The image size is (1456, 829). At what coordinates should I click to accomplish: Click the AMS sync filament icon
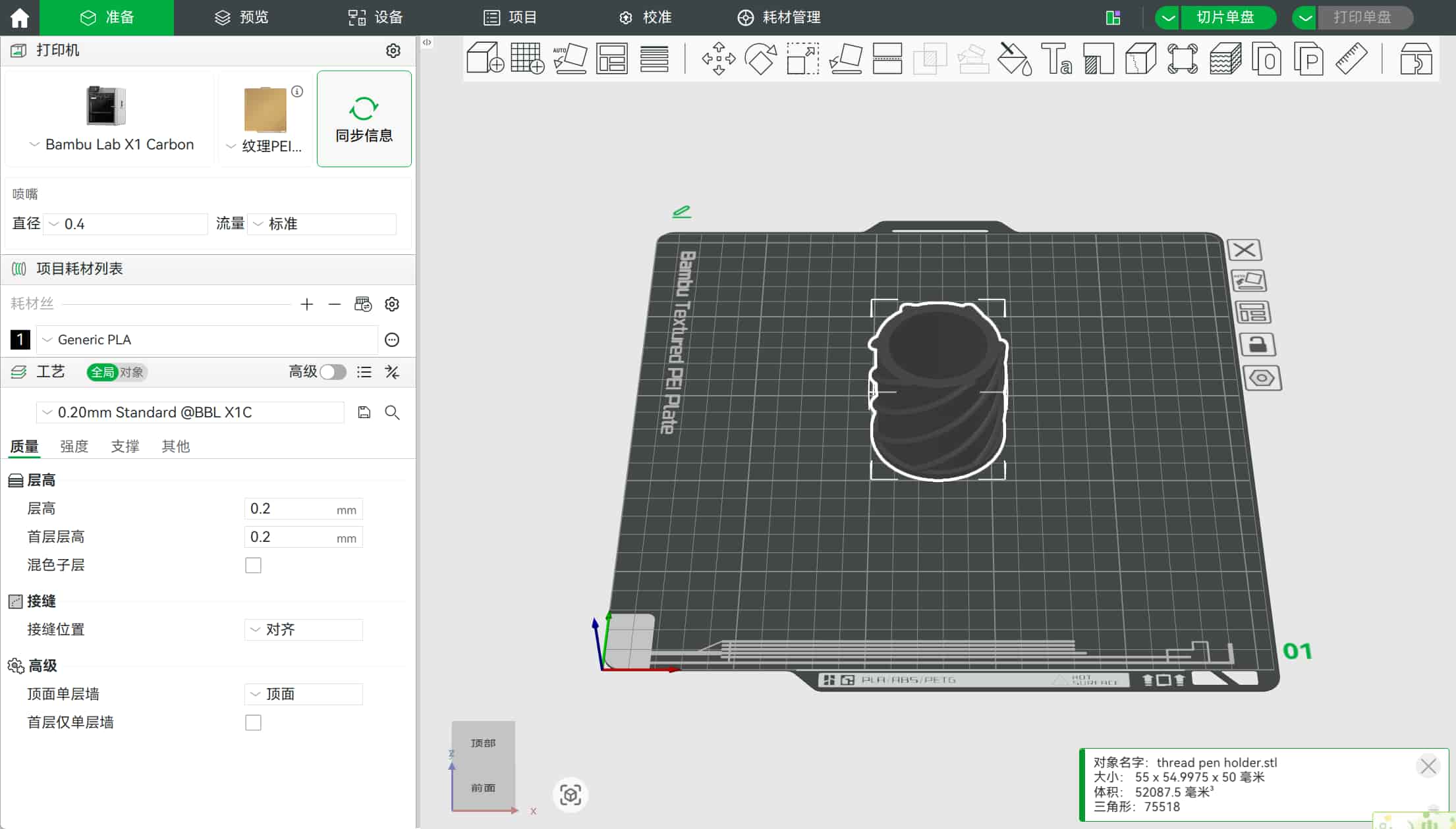click(x=363, y=304)
